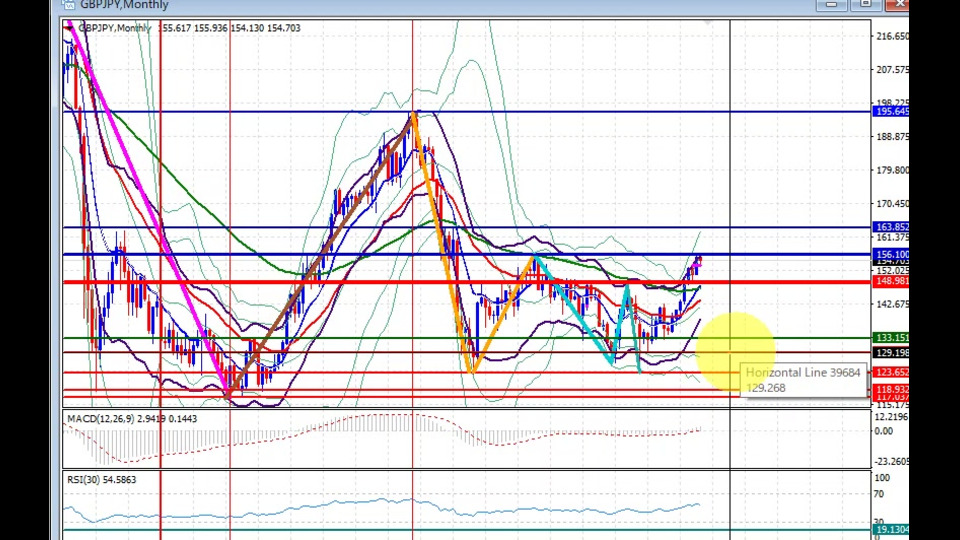This screenshot has width=960, height=540.
Task: Select the orange steep downward trend line
Action: [441, 242]
